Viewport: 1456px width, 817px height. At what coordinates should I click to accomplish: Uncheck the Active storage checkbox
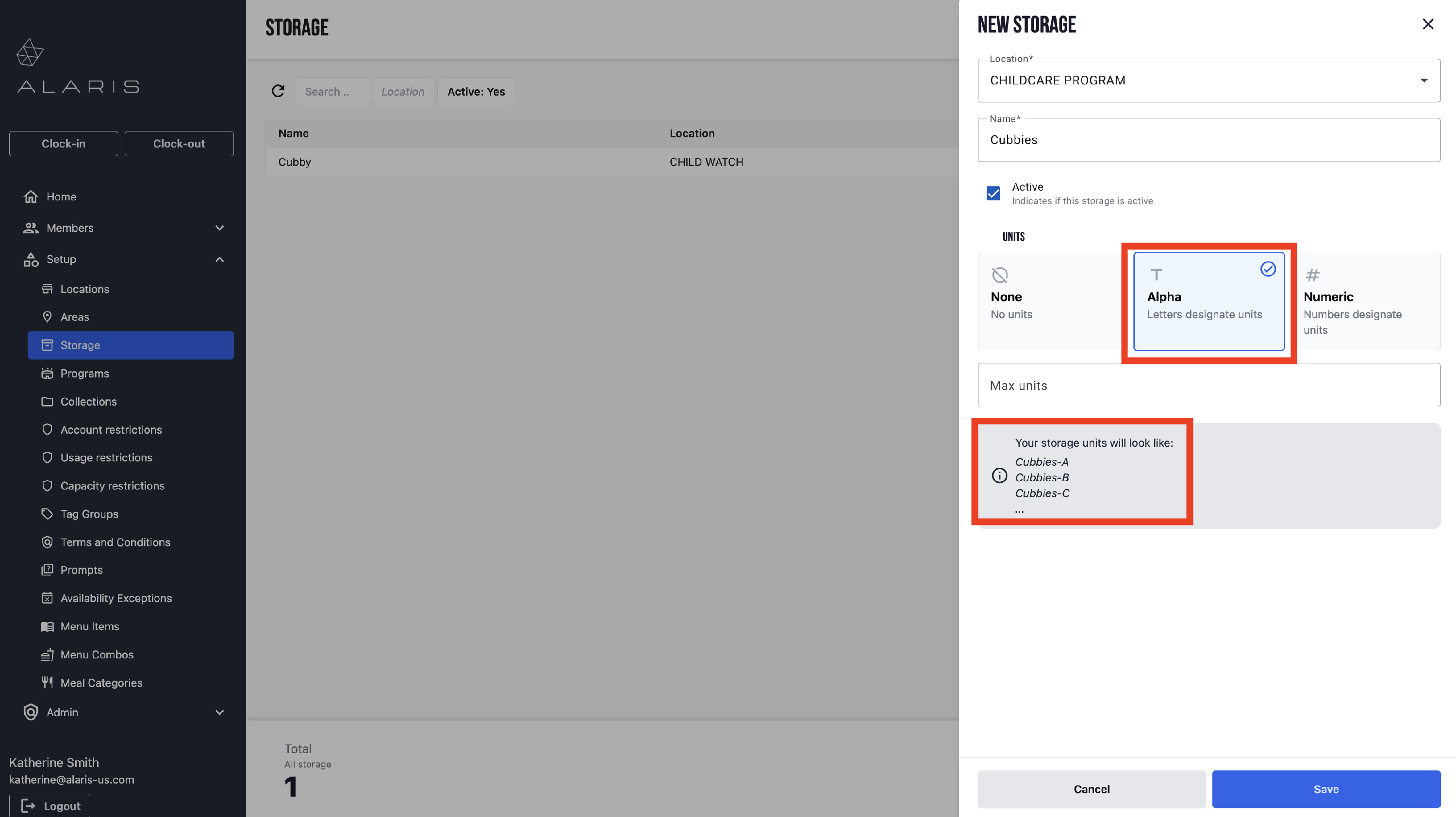[993, 193]
